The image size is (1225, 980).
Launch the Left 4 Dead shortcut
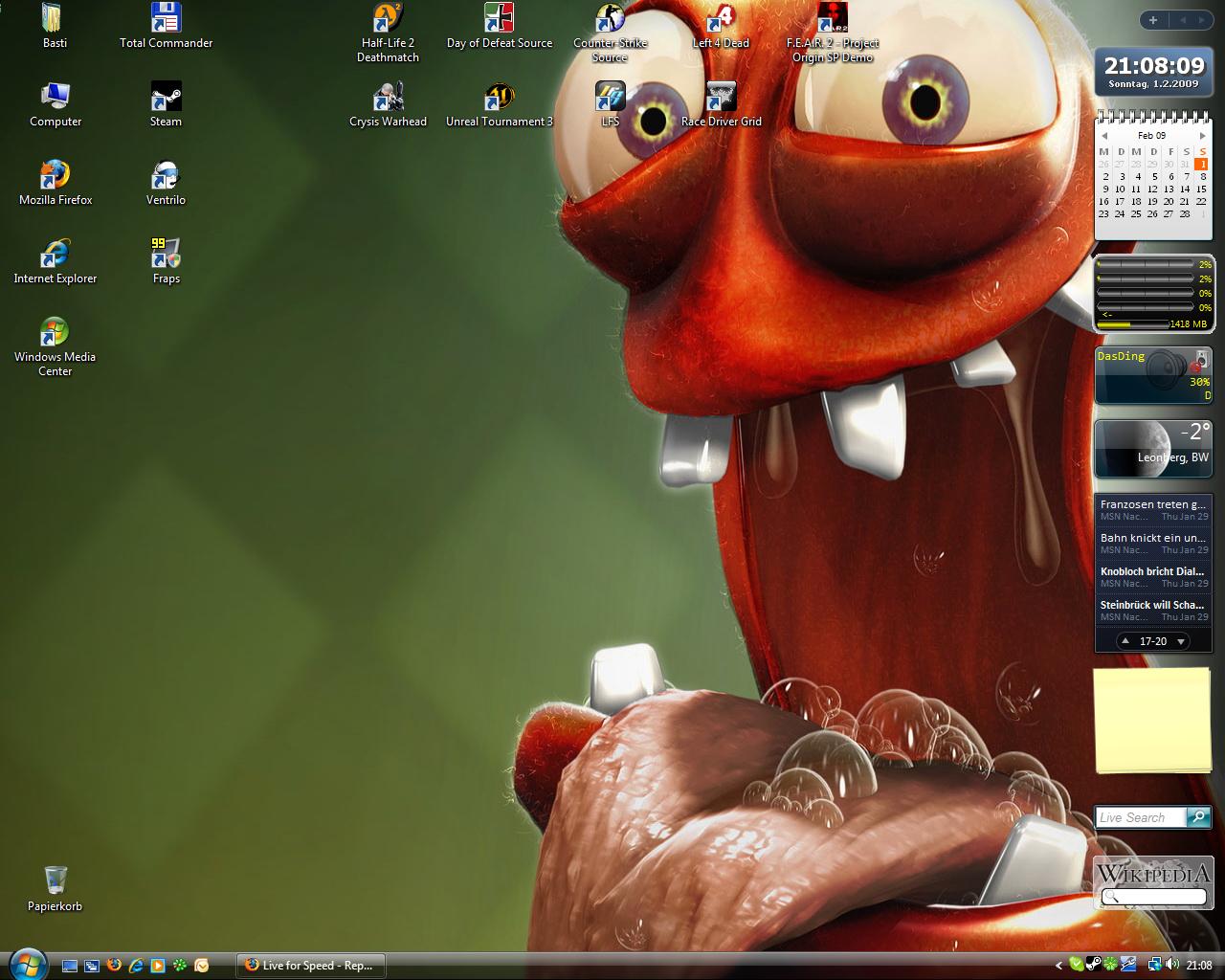click(x=721, y=26)
